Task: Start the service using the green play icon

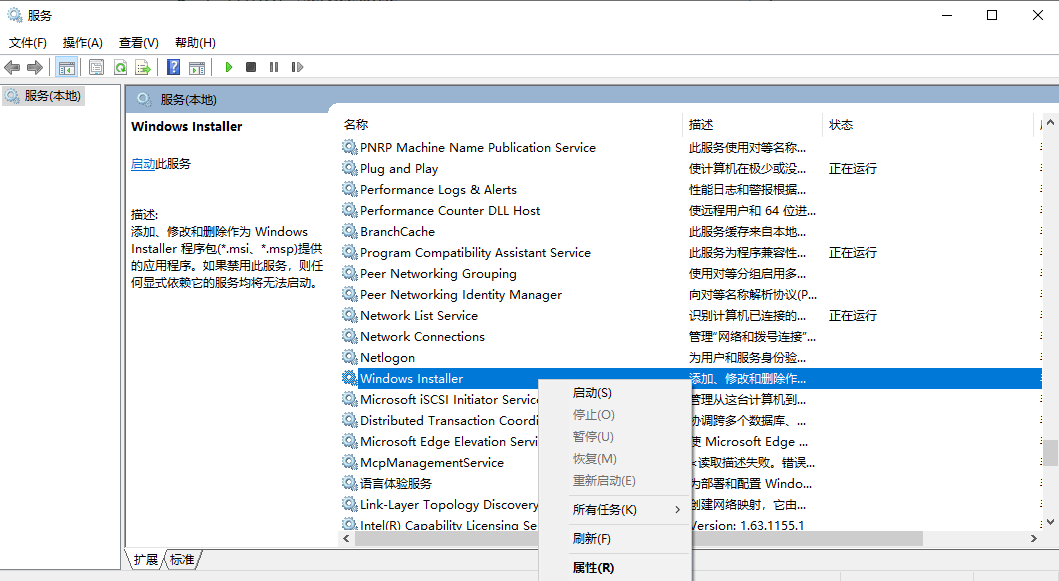Action: 229,67
